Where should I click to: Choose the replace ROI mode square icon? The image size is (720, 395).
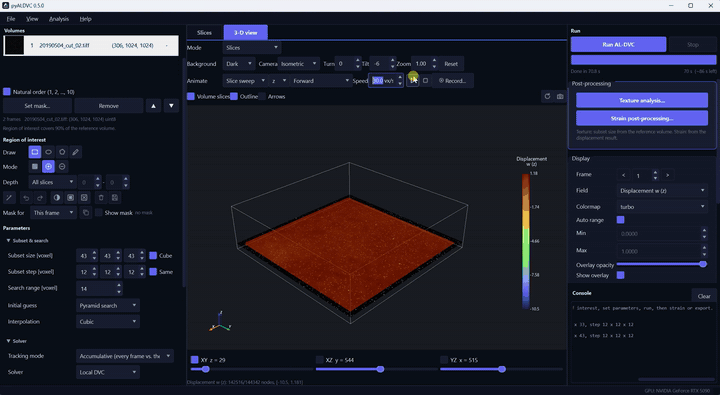pos(35,167)
